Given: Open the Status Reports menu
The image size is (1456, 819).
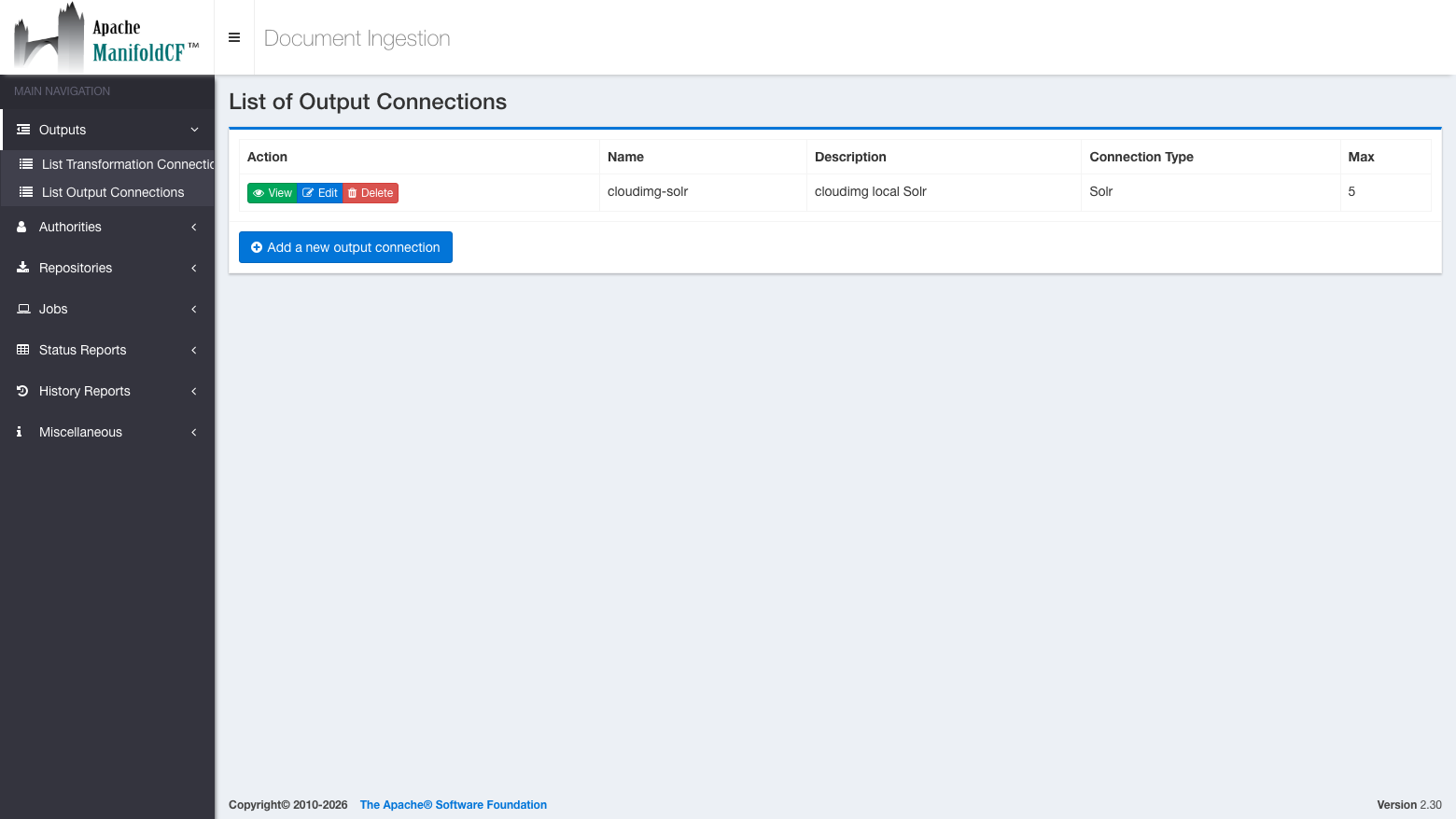Looking at the screenshot, I should tap(107, 350).
